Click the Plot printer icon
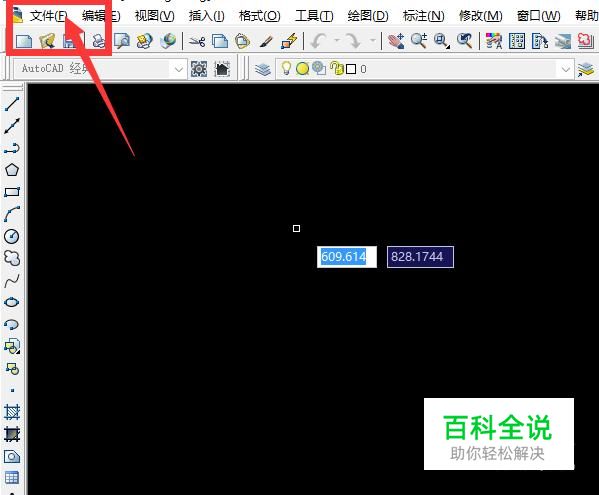 pyautogui.click(x=99, y=40)
